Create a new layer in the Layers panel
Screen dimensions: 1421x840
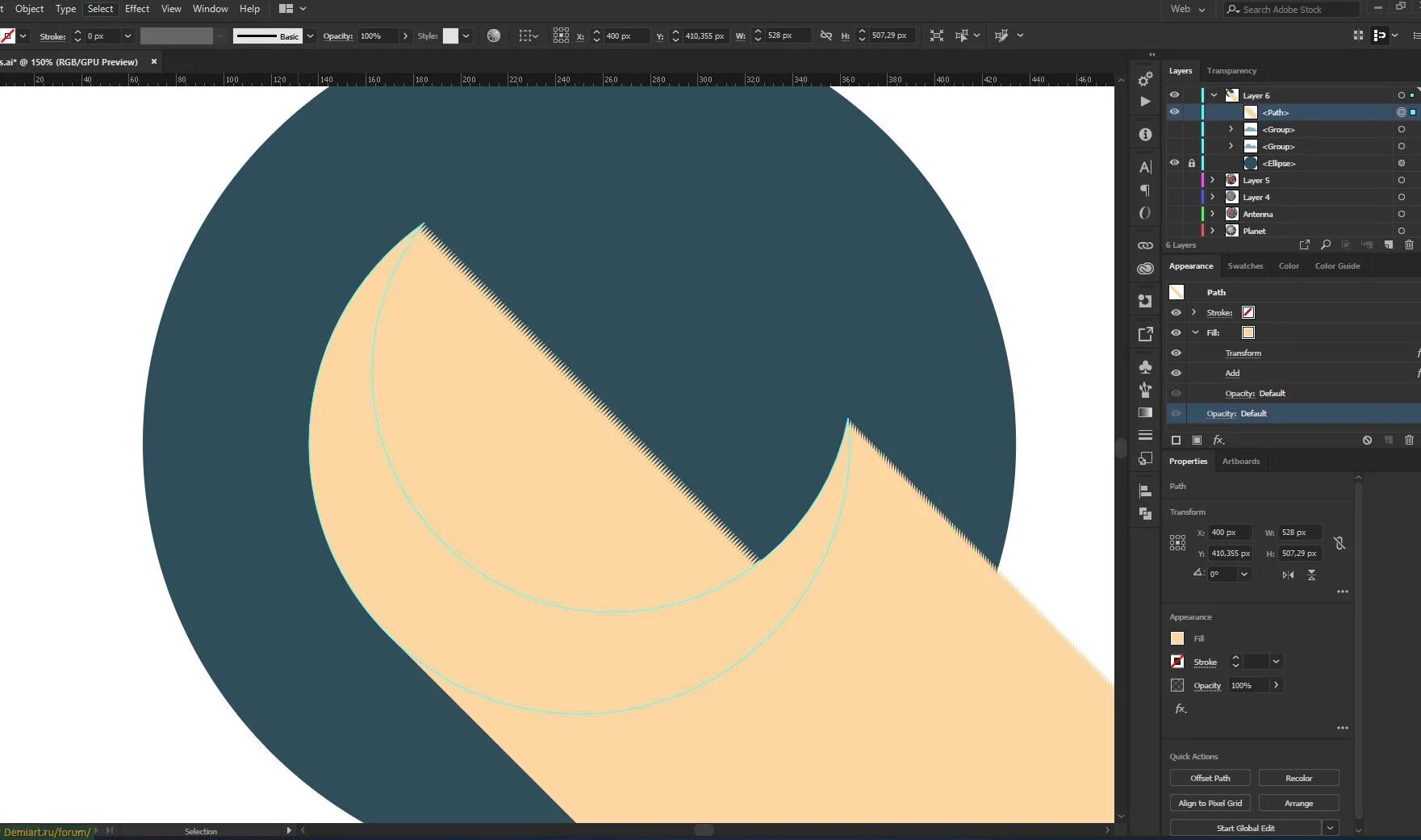click(x=1389, y=244)
